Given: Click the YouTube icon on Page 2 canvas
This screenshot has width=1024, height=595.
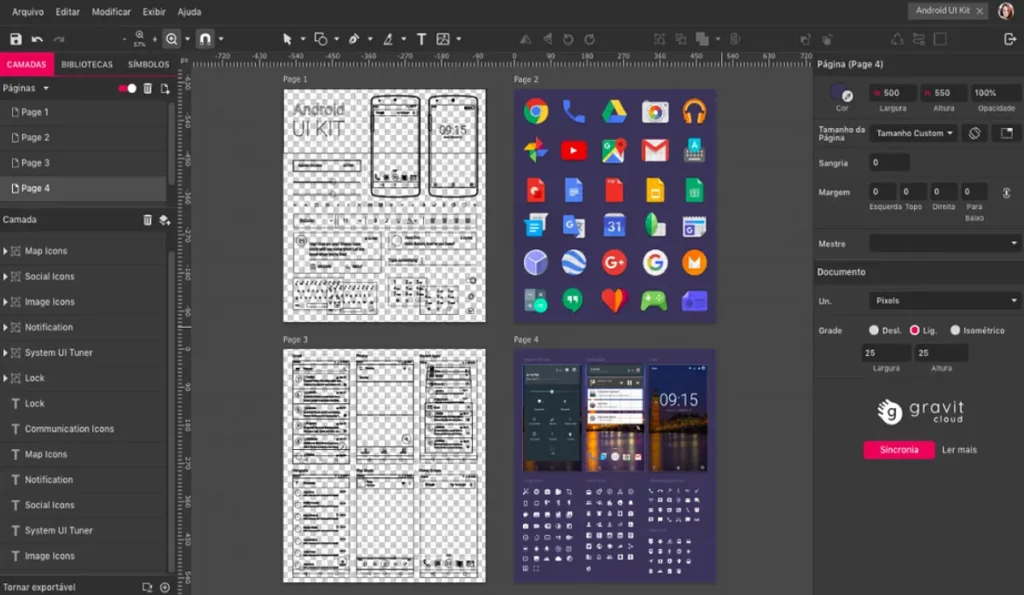Looking at the screenshot, I should pyautogui.click(x=573, y=151).
